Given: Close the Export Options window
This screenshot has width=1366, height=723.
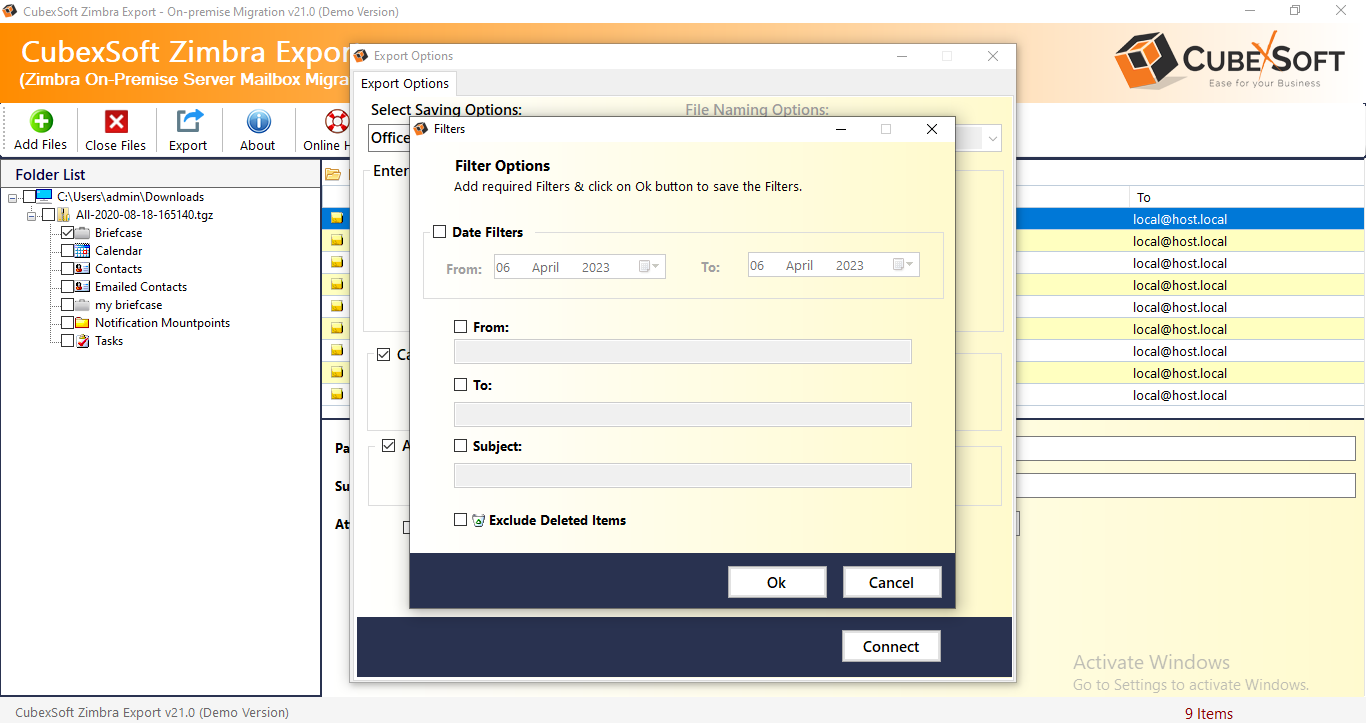Looking at the screenshot, I should click(993, 56).
